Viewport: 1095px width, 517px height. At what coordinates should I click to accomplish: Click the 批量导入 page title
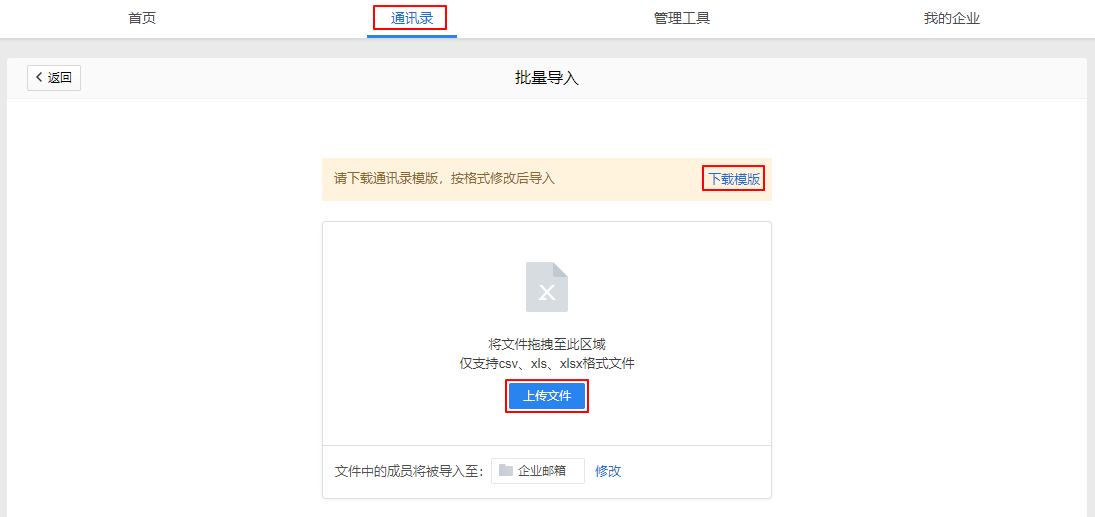pyautogui.click(x=547, y=78)
